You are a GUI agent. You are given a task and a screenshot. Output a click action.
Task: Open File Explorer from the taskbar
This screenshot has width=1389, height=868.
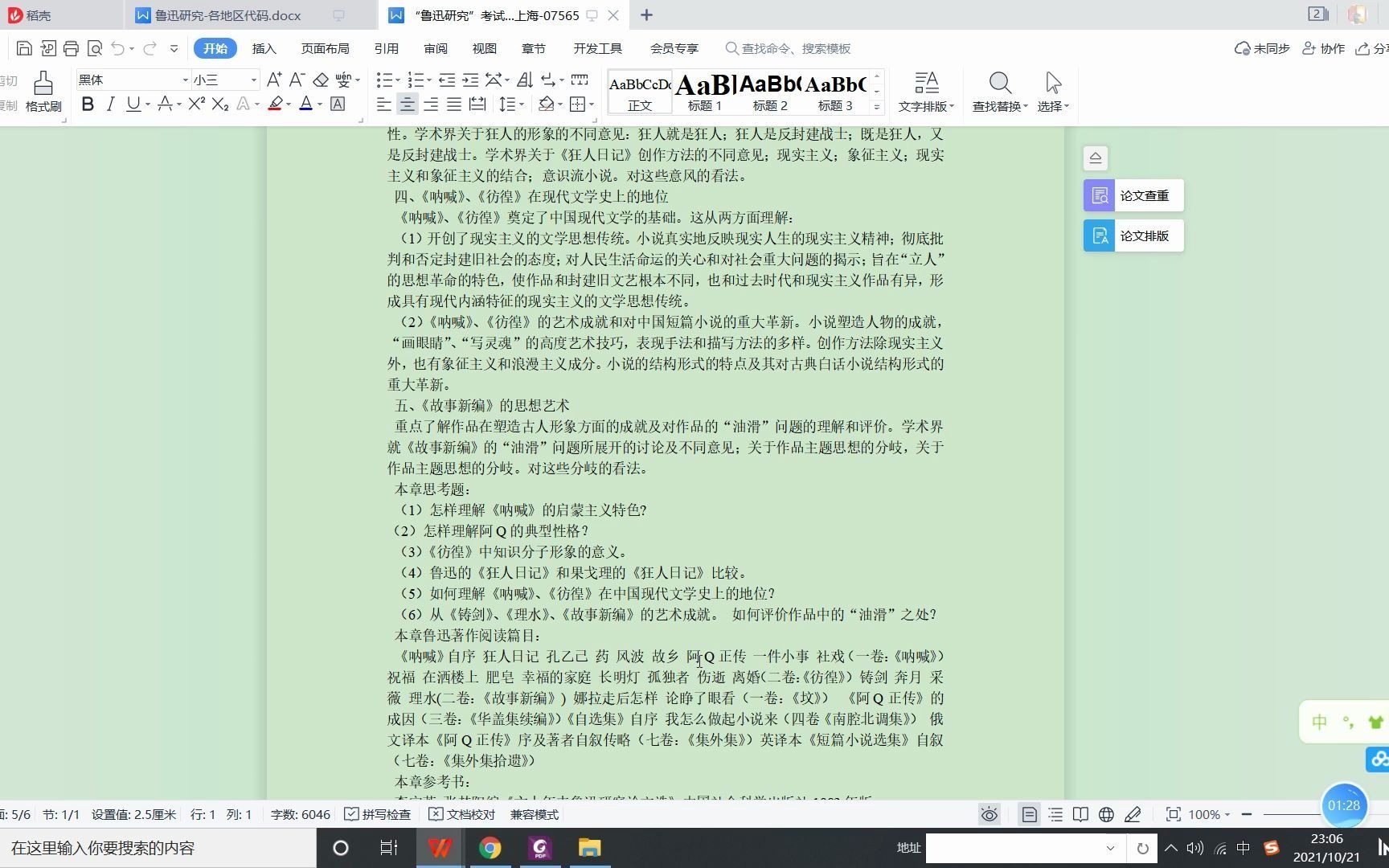coord(589,848)
